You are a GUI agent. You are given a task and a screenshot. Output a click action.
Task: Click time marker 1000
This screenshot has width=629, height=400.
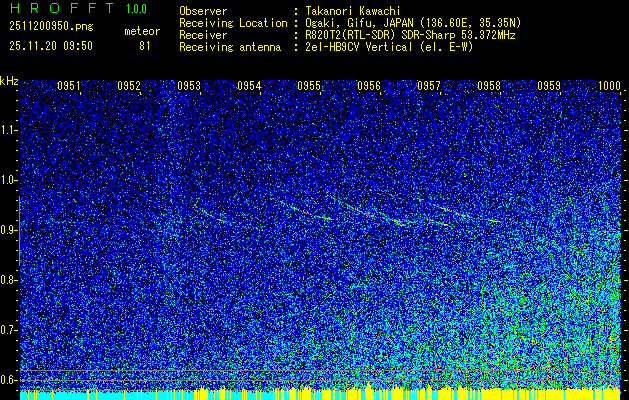tap(609, 86)
